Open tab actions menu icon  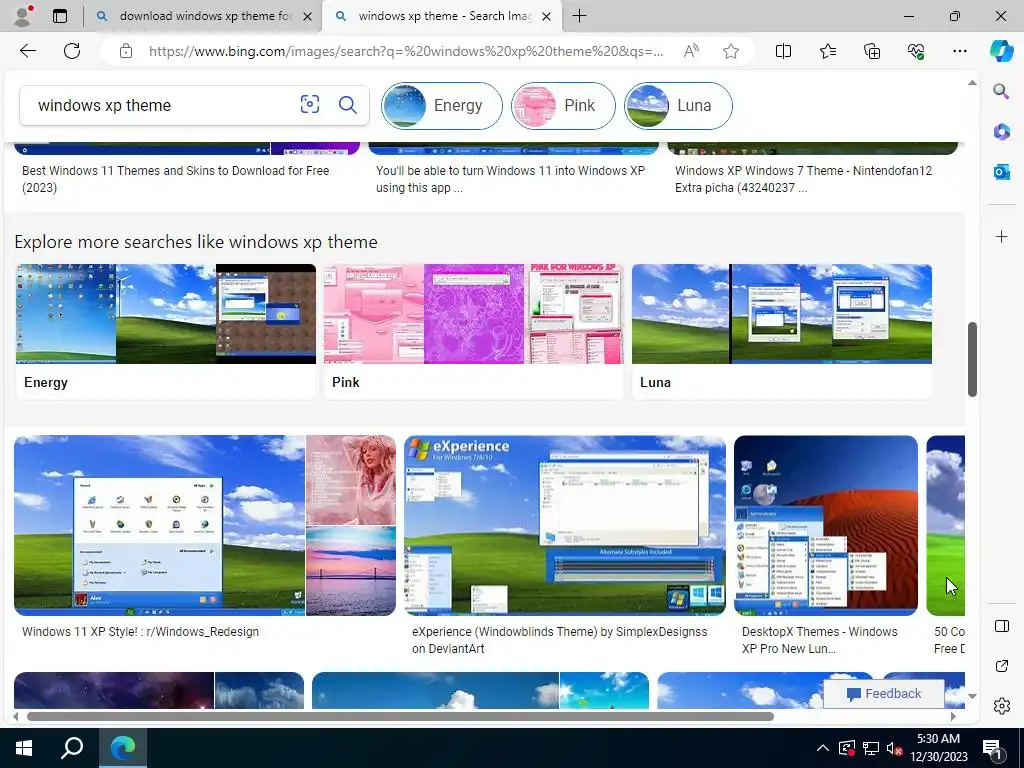59,16
